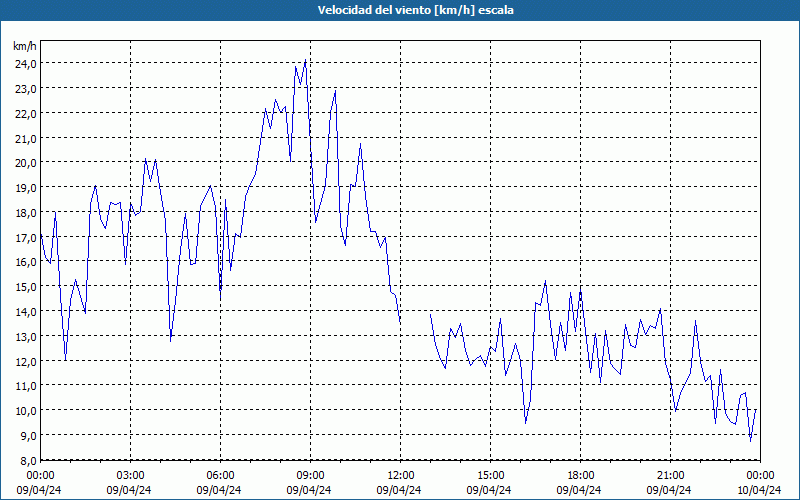This screenshot has width=800, height=500.
Task: Click the 15:00 time axis label
Action: 490,476
